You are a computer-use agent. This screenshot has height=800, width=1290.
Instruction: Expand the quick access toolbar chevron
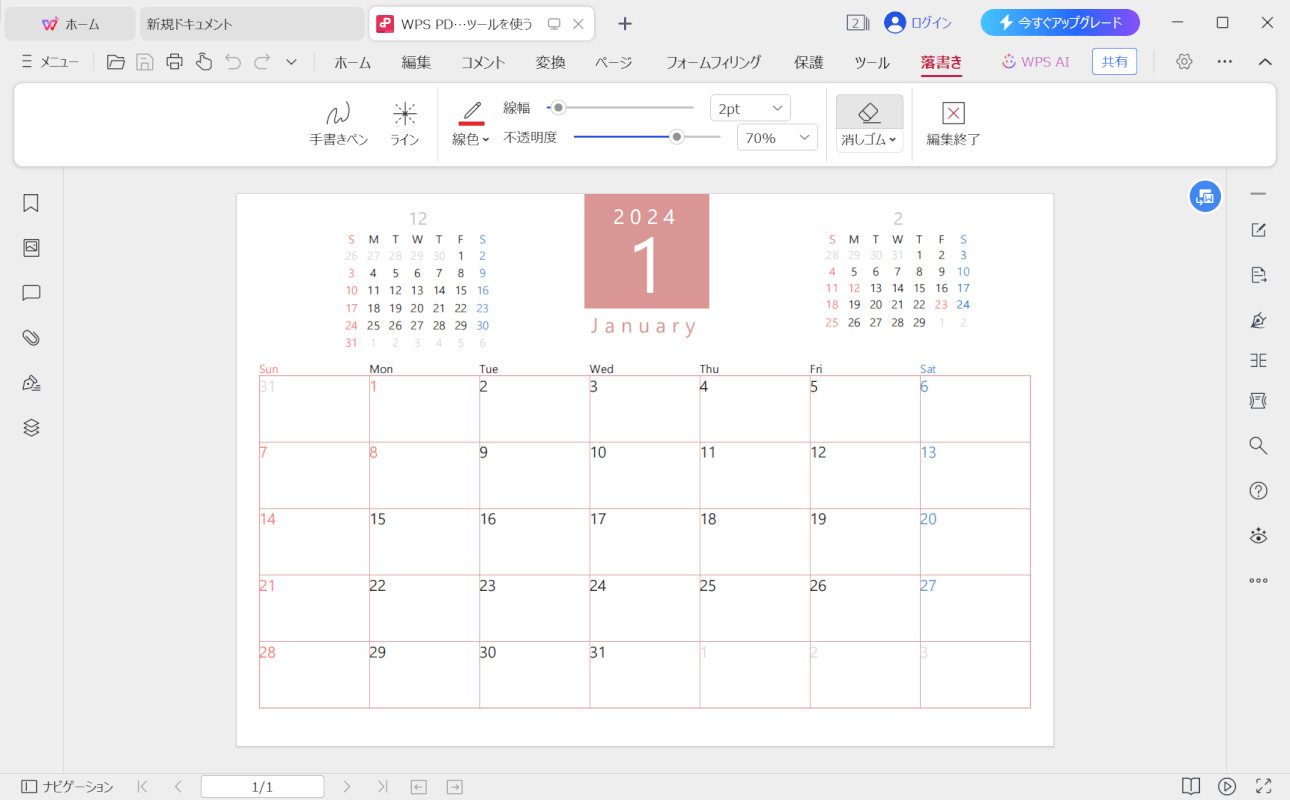291,62
